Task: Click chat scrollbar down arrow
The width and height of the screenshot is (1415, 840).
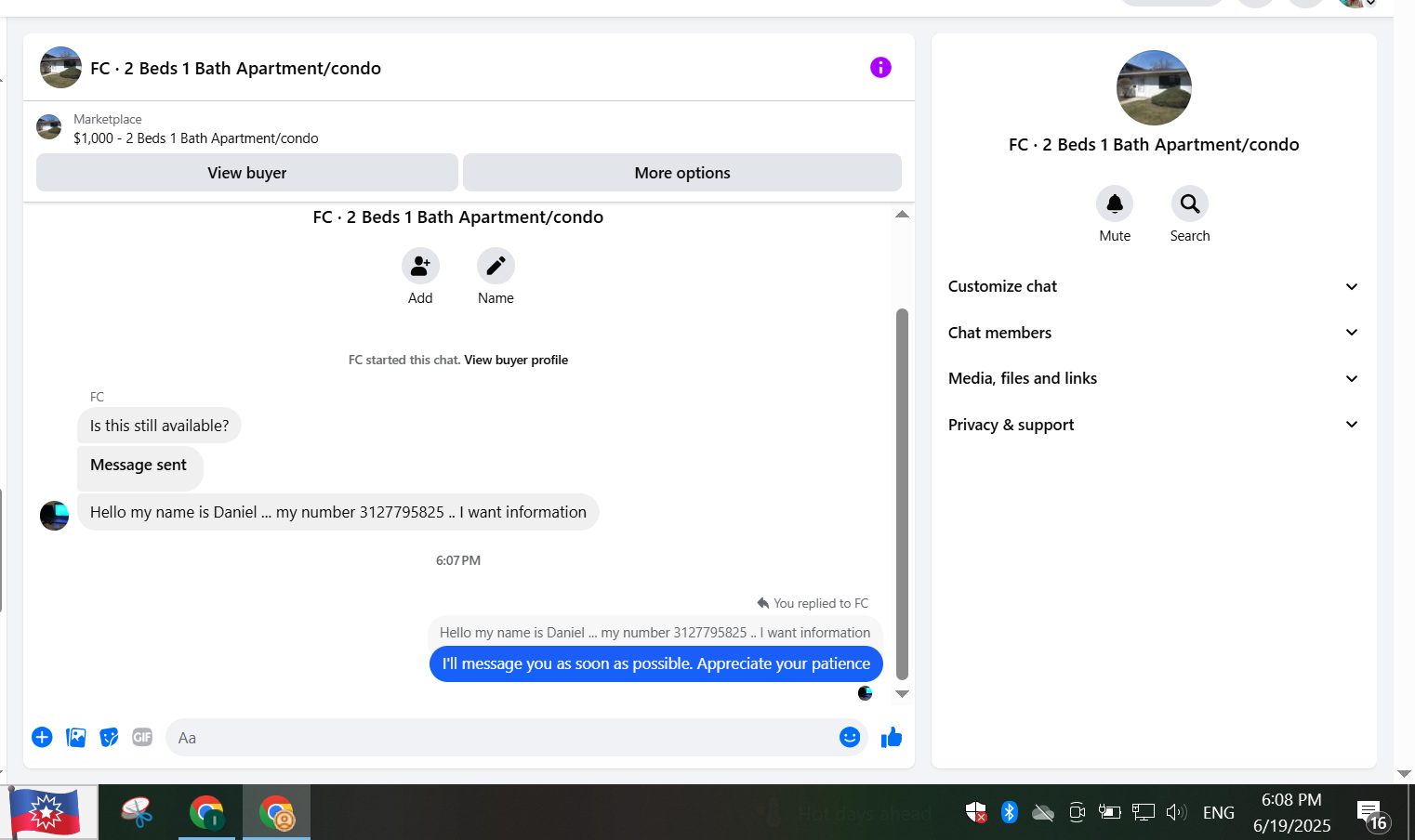Action: (902, 694)
